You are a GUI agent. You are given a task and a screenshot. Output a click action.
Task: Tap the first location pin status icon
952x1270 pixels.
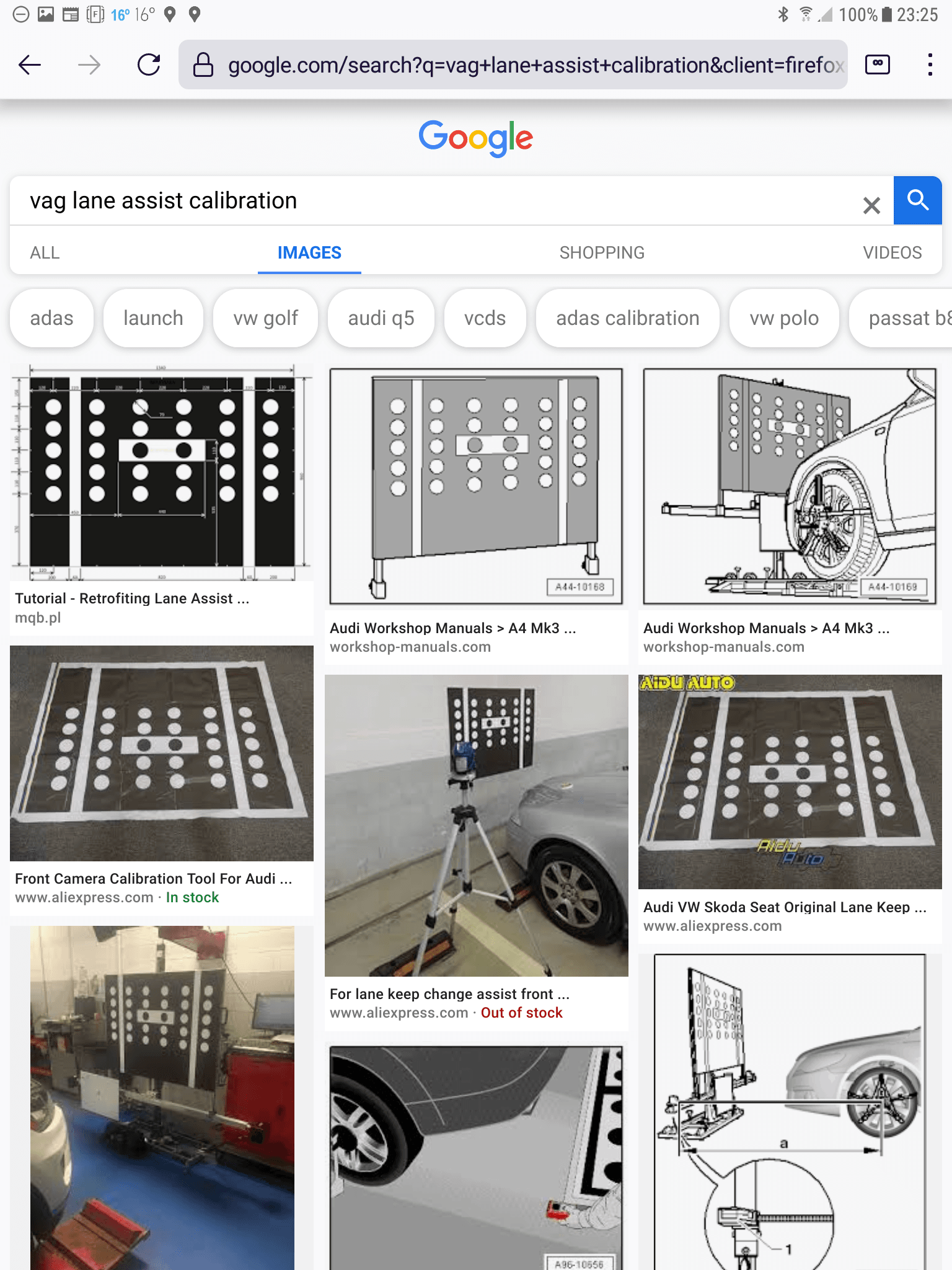click(x=170, y=14)
